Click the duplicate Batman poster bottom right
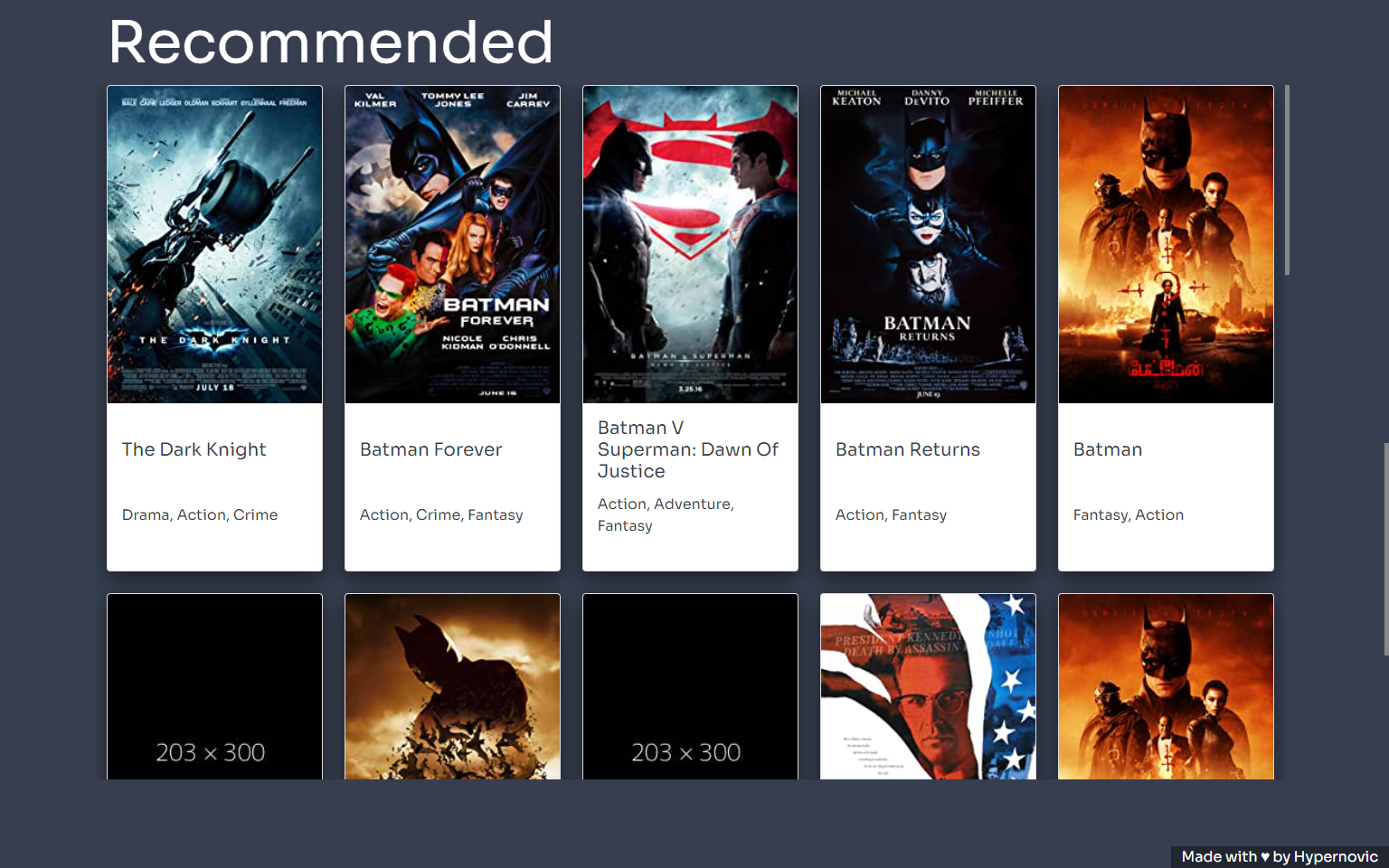 pyautogui.click(x=1166, y=685)
